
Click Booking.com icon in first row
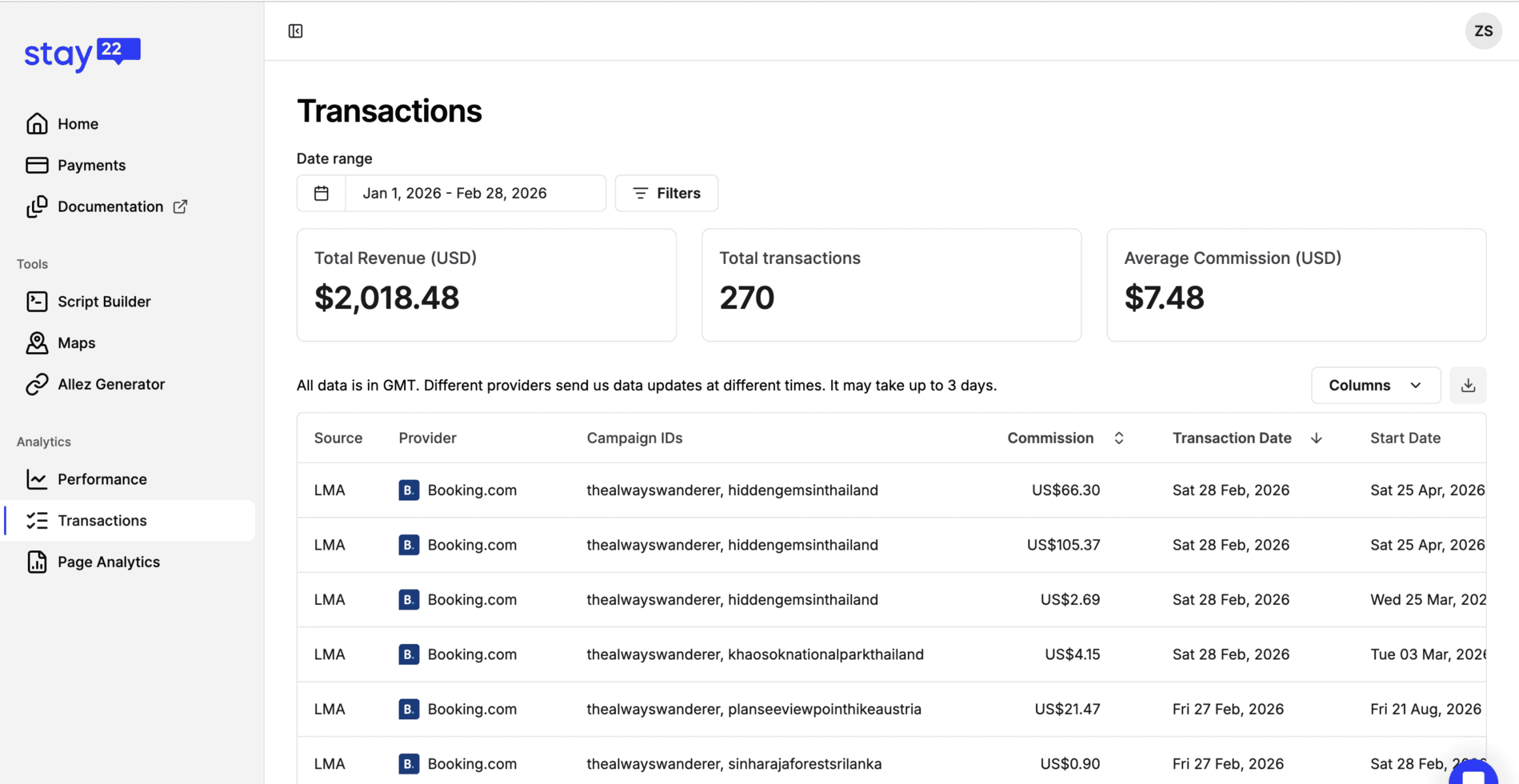(409, 490)
